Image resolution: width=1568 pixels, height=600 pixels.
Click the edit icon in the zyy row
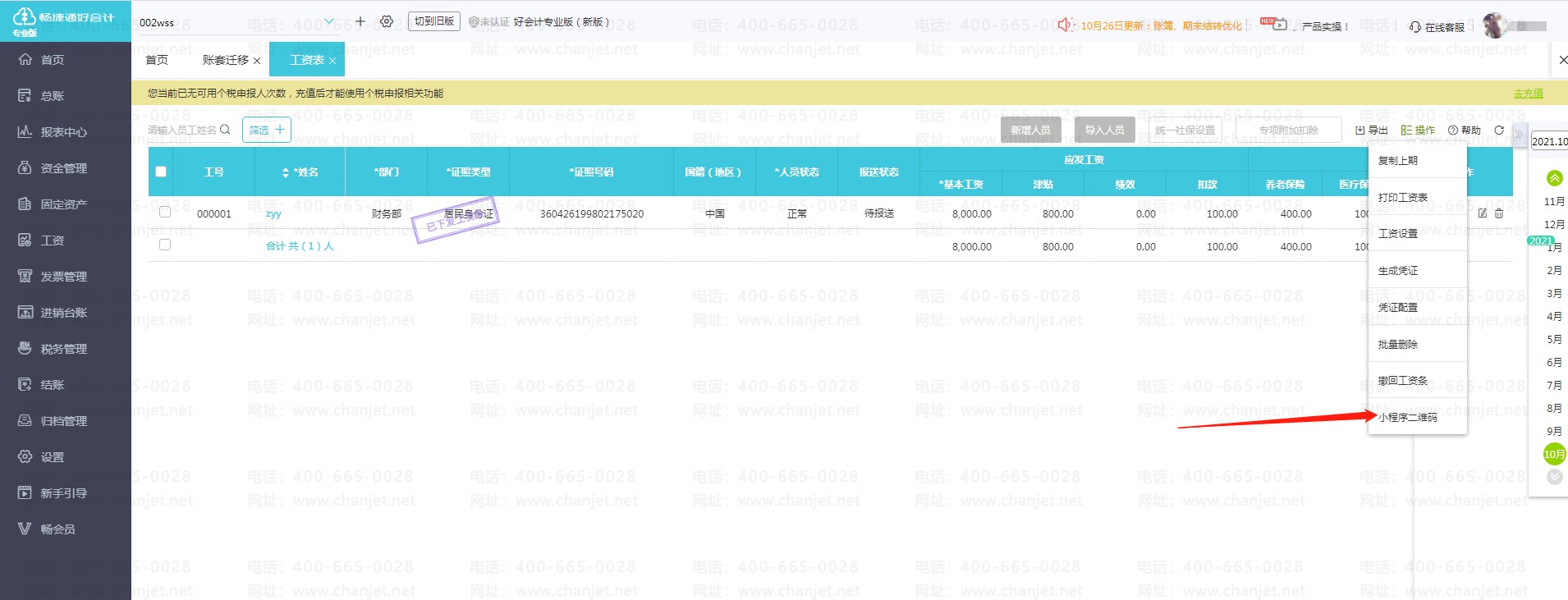(x=1483, y=213)
